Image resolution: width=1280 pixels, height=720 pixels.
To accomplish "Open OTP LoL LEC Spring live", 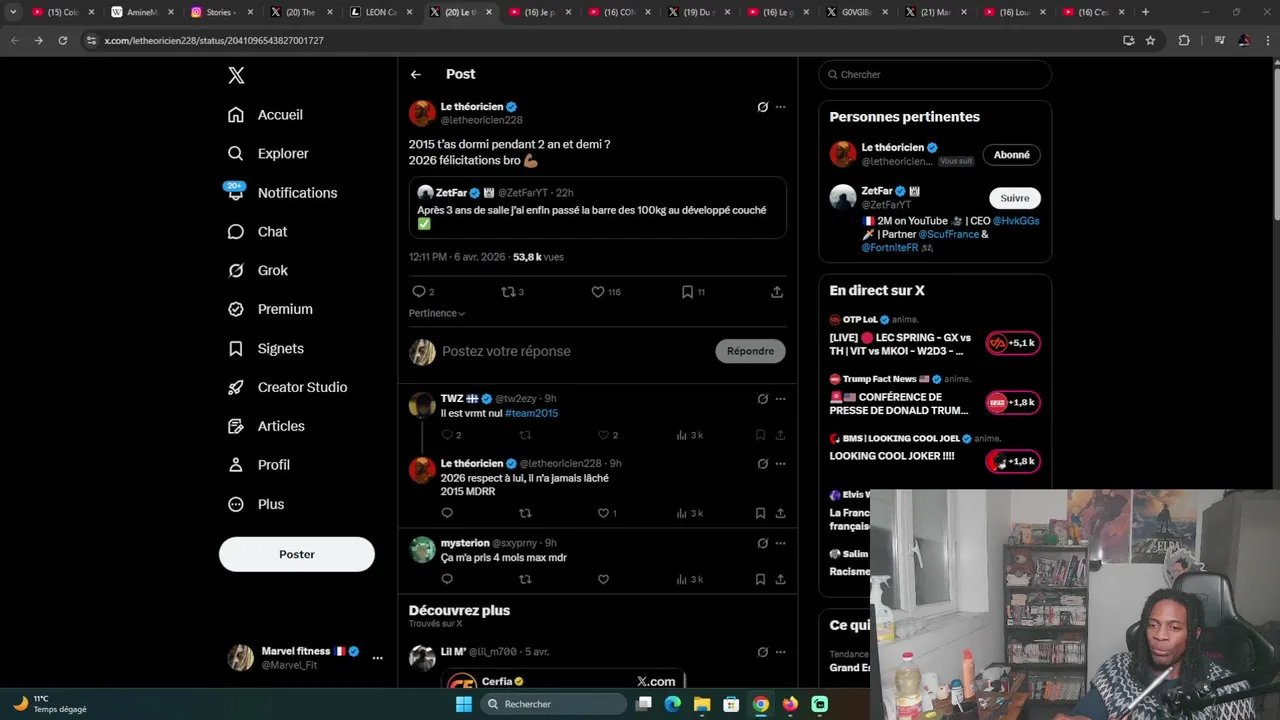I will point(934,335).
